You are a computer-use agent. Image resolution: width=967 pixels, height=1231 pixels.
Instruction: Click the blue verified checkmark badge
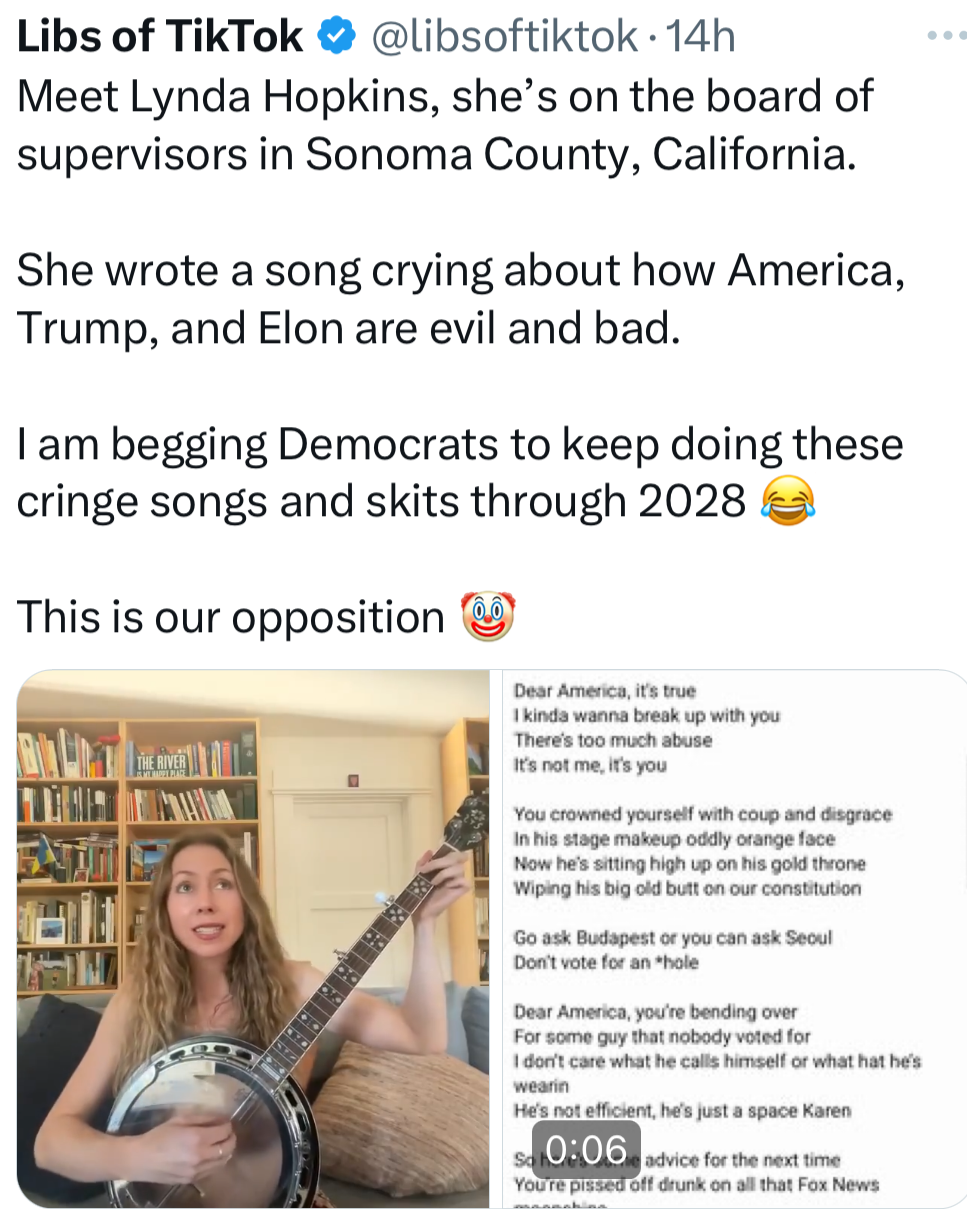(336, 37)
